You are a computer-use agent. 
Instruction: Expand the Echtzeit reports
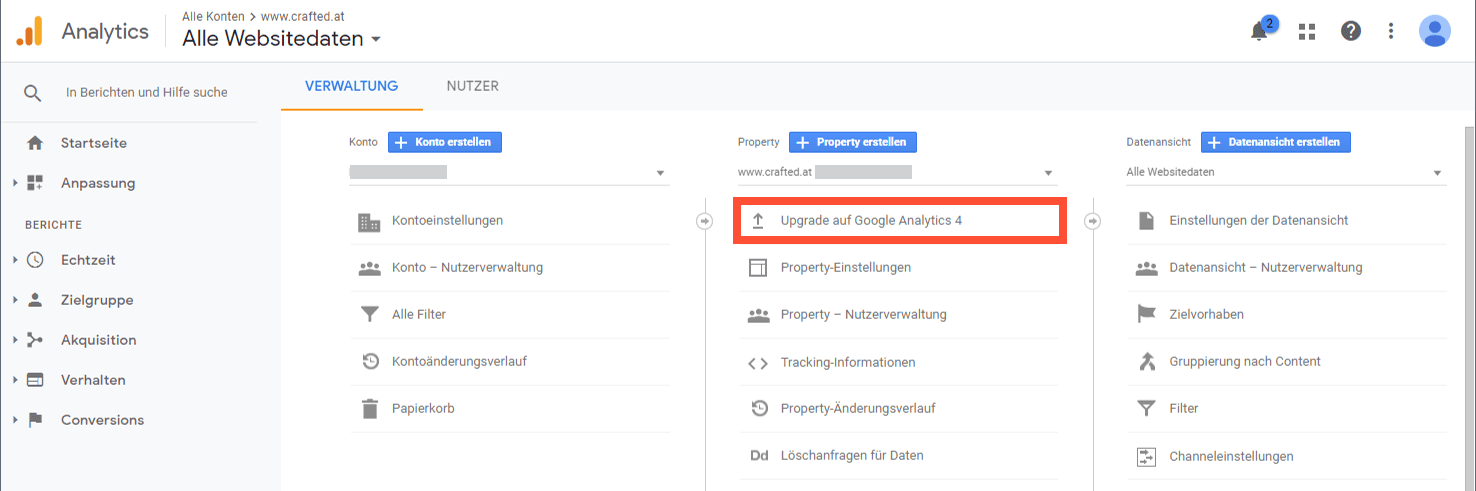pos(15,260)
